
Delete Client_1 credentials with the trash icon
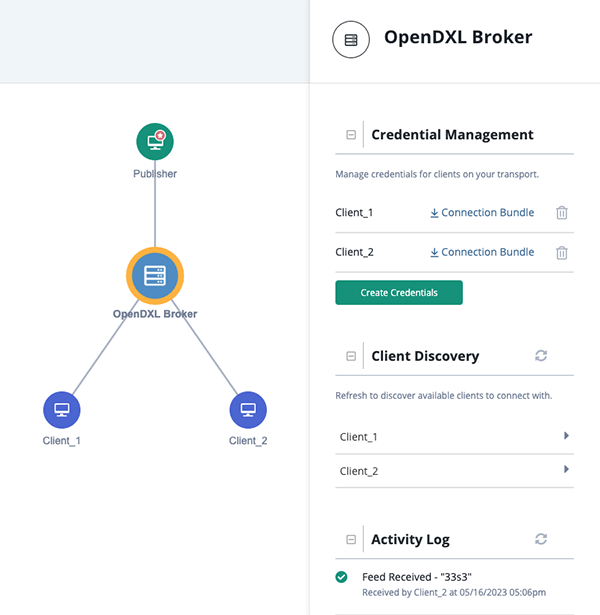[562, 213]
